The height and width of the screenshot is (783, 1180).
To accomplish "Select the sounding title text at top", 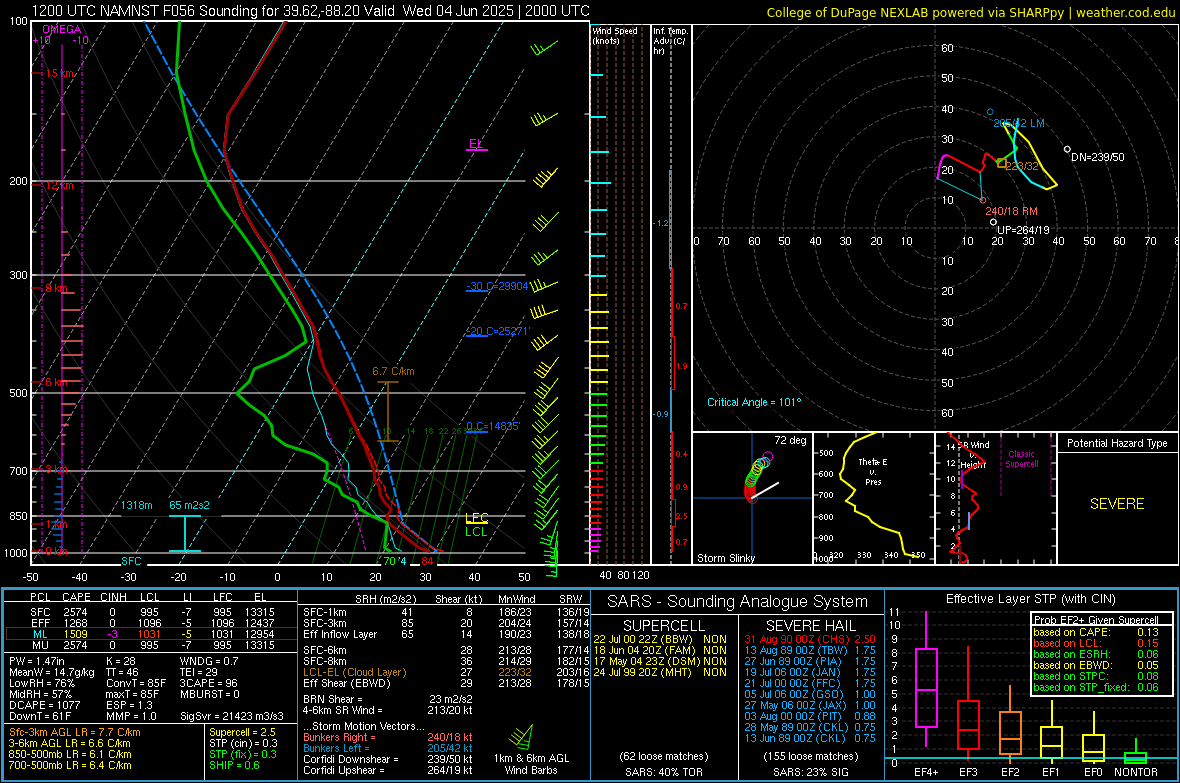I will coord(310,11).
